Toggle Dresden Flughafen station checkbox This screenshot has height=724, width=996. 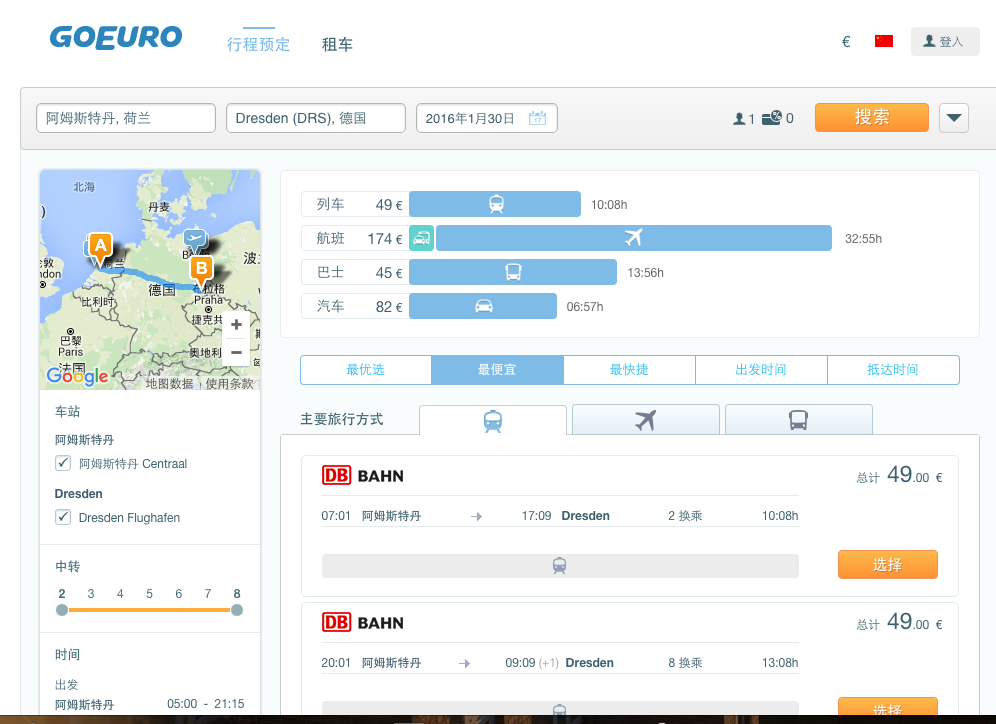point(62,517)
